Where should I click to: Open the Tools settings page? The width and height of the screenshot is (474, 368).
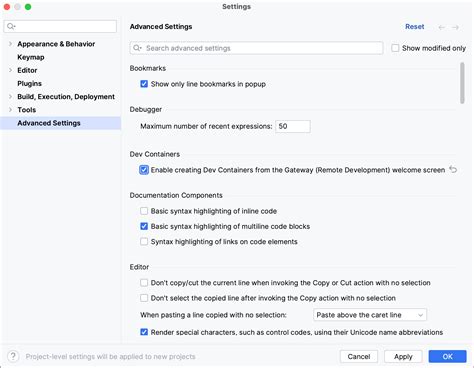point(27,110)
